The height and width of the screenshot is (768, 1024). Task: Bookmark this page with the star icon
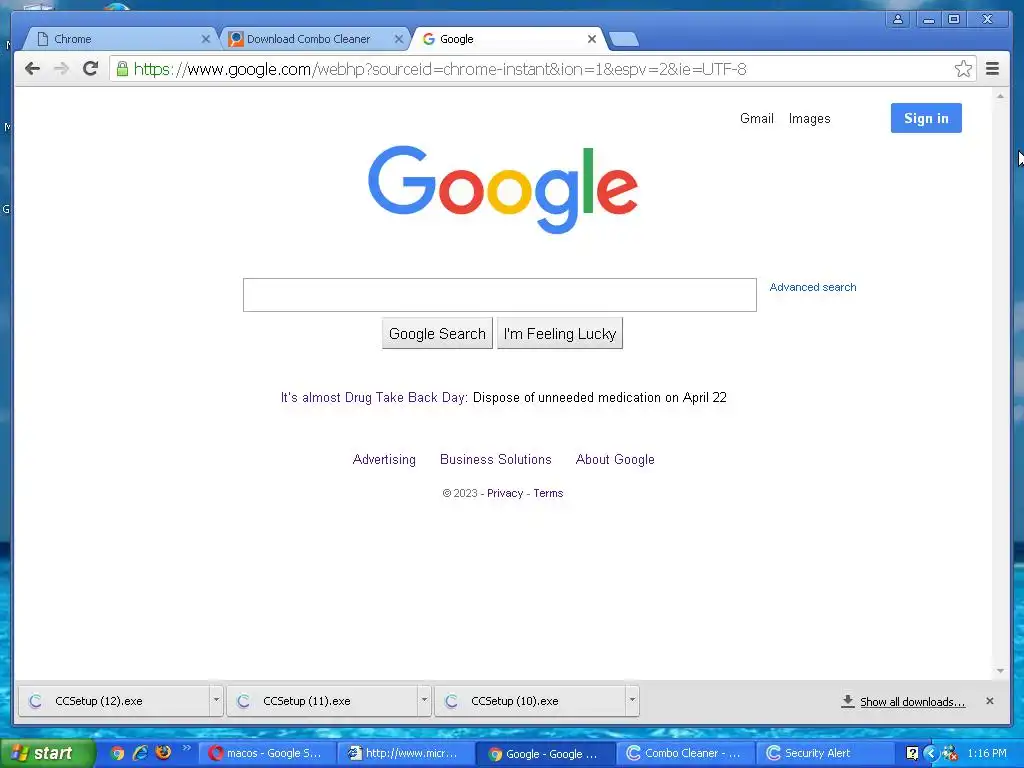point(963,69)
